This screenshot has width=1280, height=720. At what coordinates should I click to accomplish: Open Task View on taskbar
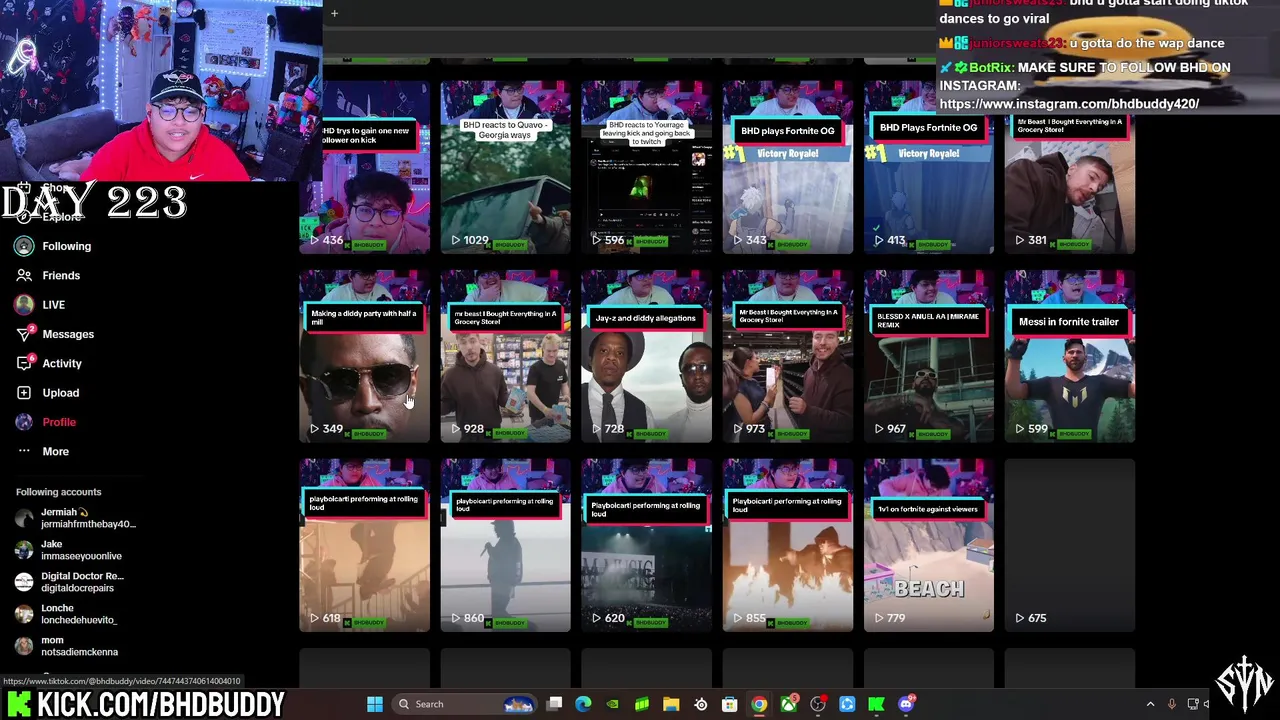(x=555, y=704)
